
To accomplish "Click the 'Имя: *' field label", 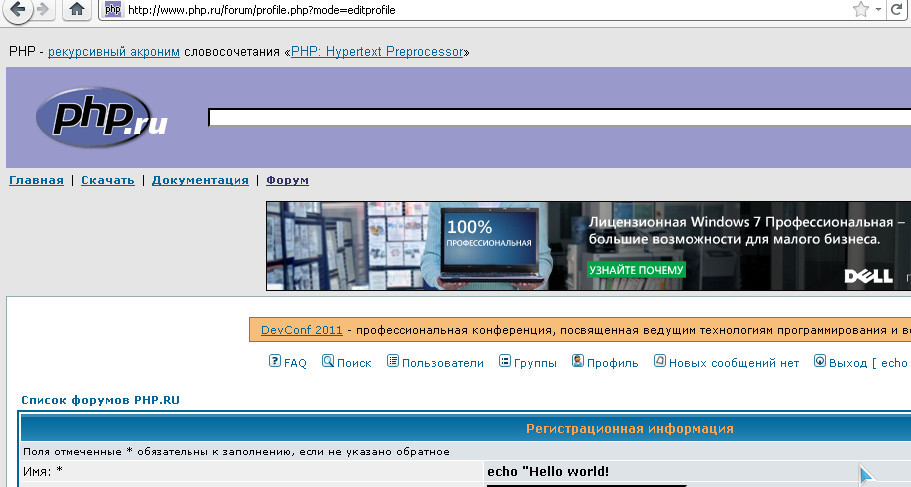I will (42, 471).
